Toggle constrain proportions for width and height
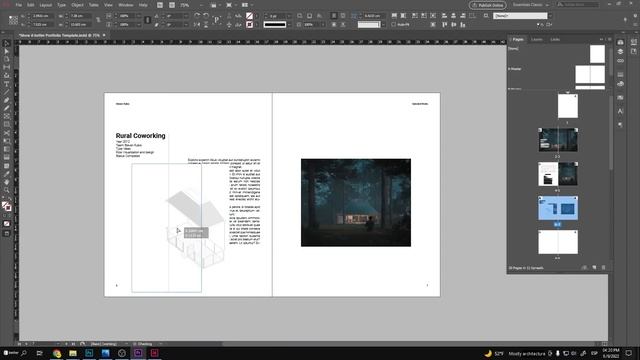Viewport: 640px width, 360px height. click(x=98, y=20)
